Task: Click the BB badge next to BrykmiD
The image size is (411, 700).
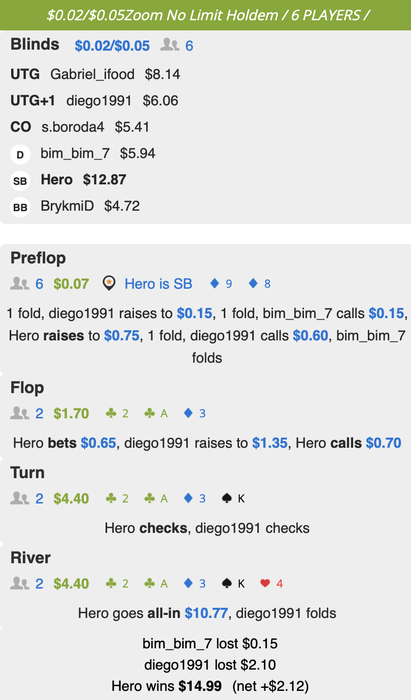Action: (20, 207)
